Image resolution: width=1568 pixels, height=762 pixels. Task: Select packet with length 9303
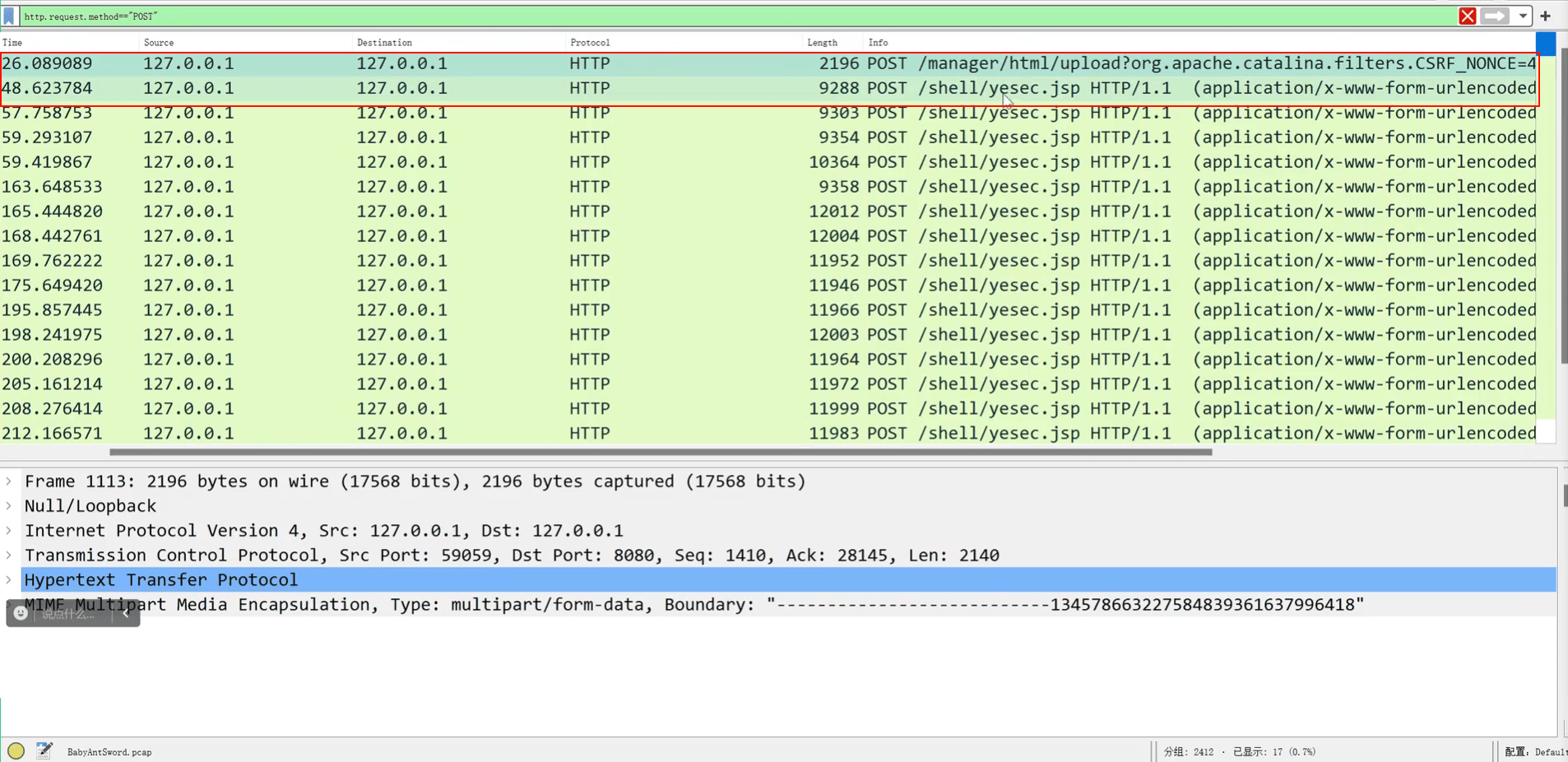point(768,113)
